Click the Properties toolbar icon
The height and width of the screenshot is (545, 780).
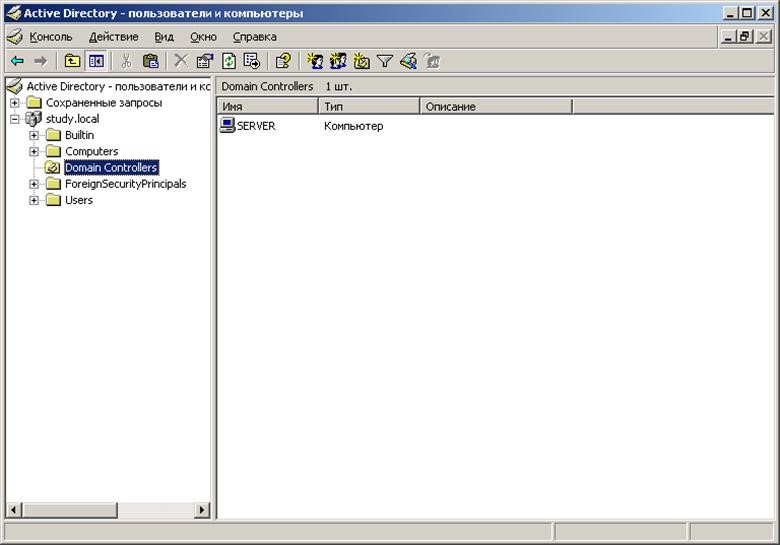pos(204,61)
